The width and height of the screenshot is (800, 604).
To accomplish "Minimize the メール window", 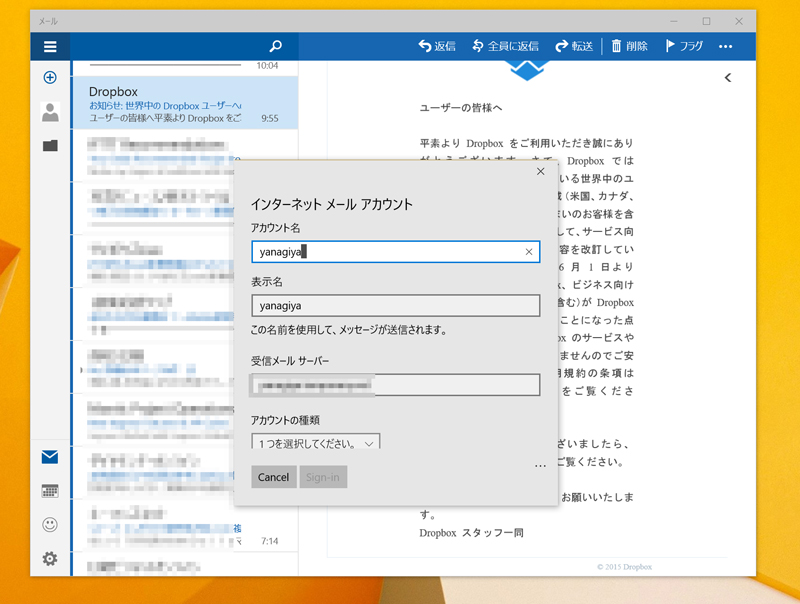I will coord(674,21).
